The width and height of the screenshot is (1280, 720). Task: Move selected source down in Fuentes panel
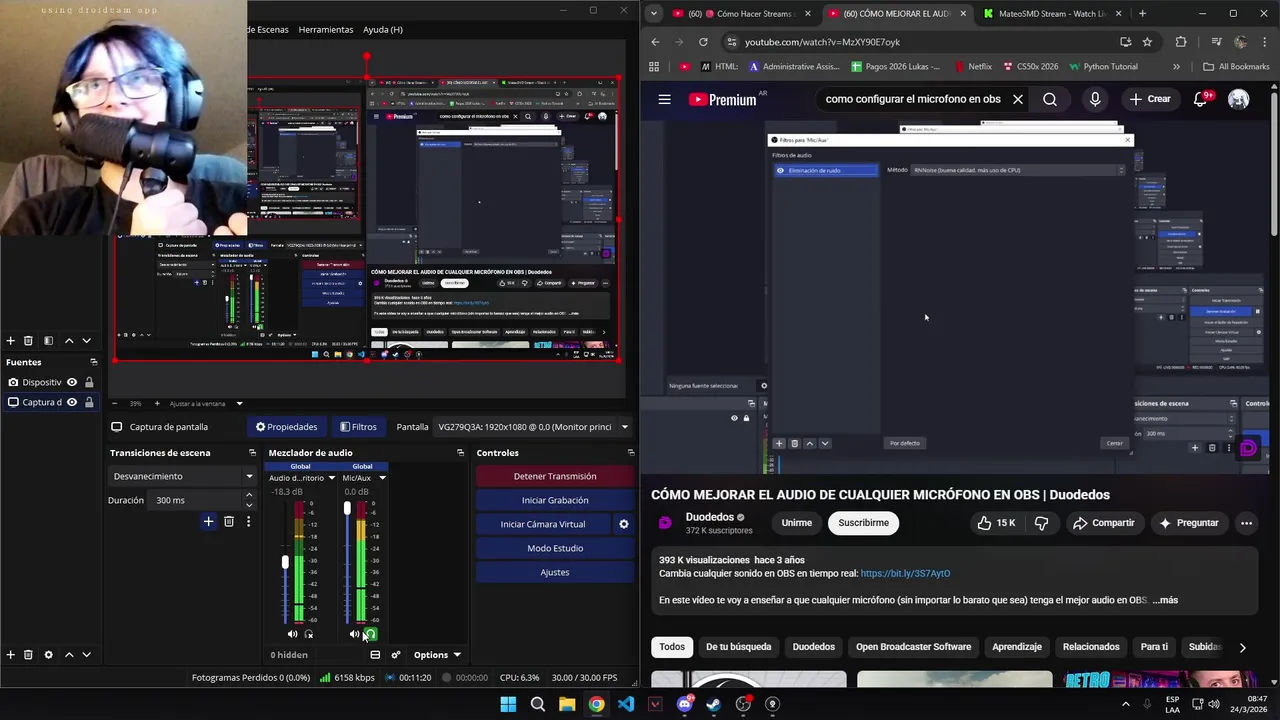[86, 655]
